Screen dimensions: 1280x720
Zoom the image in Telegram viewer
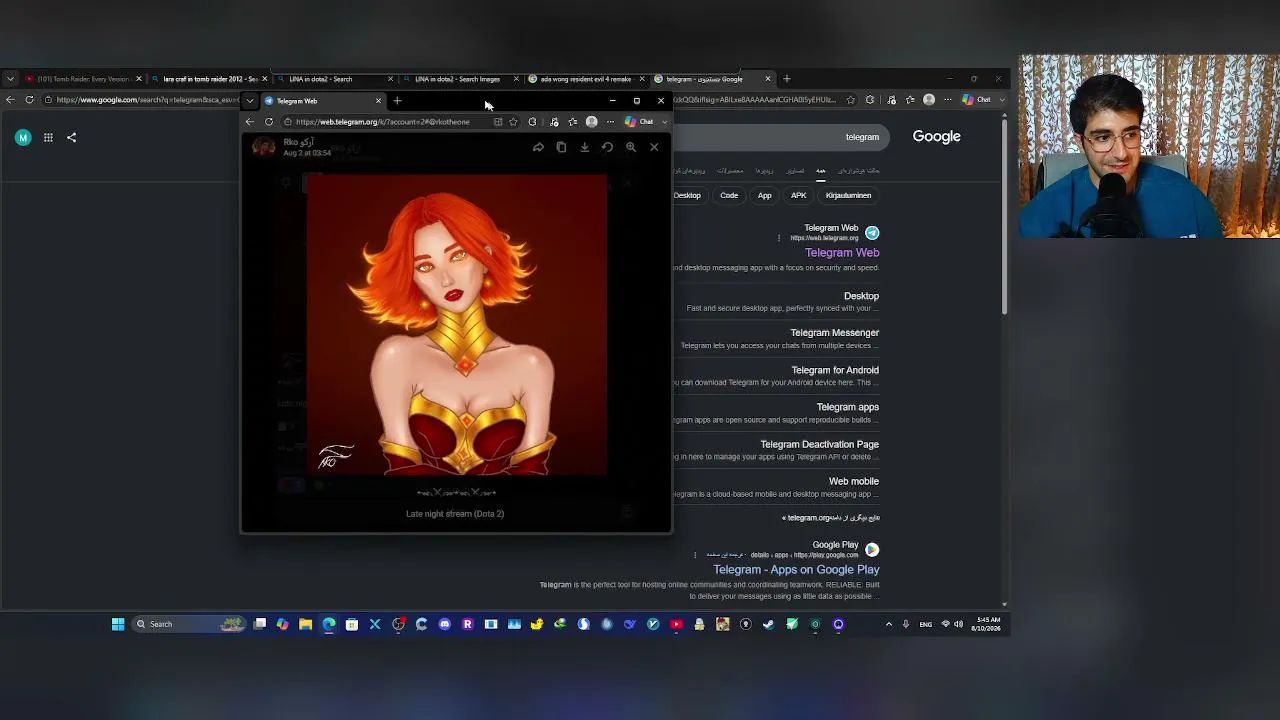[x=631, y=147]
